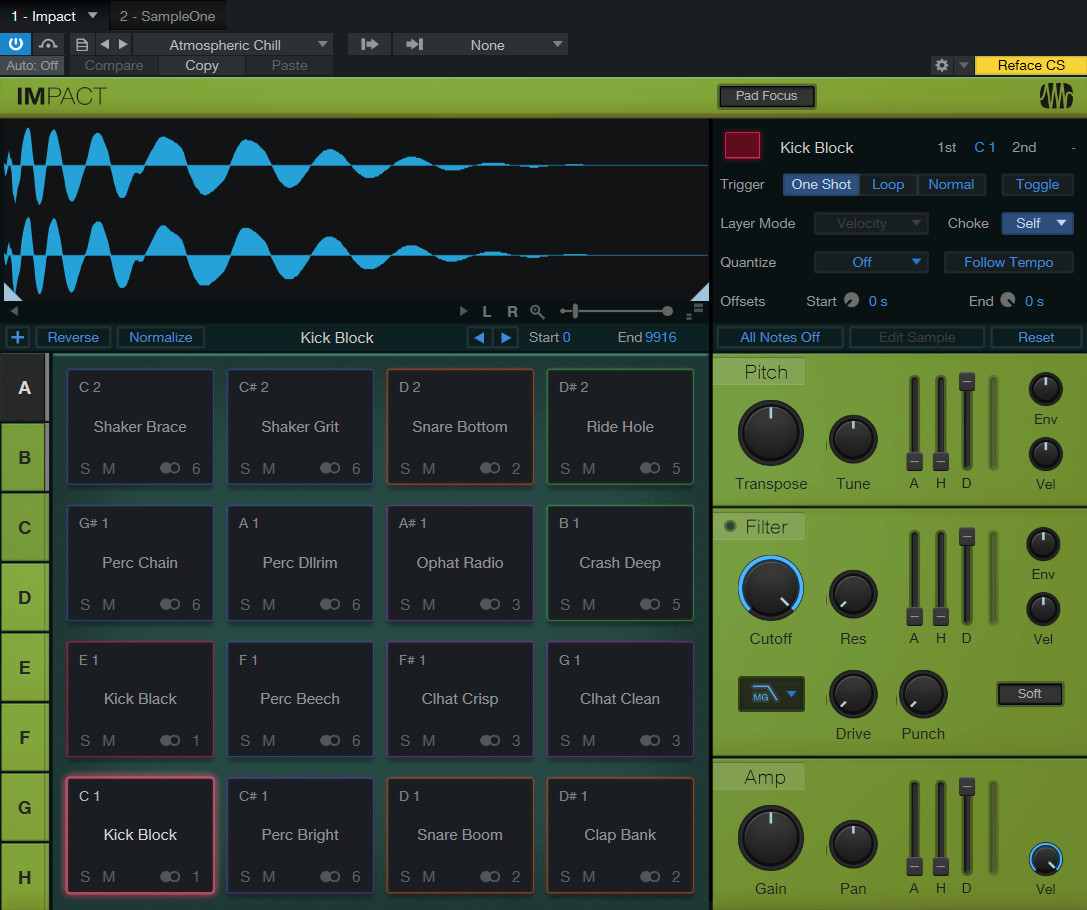Click the waveform zoom magnifier icon
Image resolution: width=1087 pixels, height=910 pixels.
click(537, 312)
